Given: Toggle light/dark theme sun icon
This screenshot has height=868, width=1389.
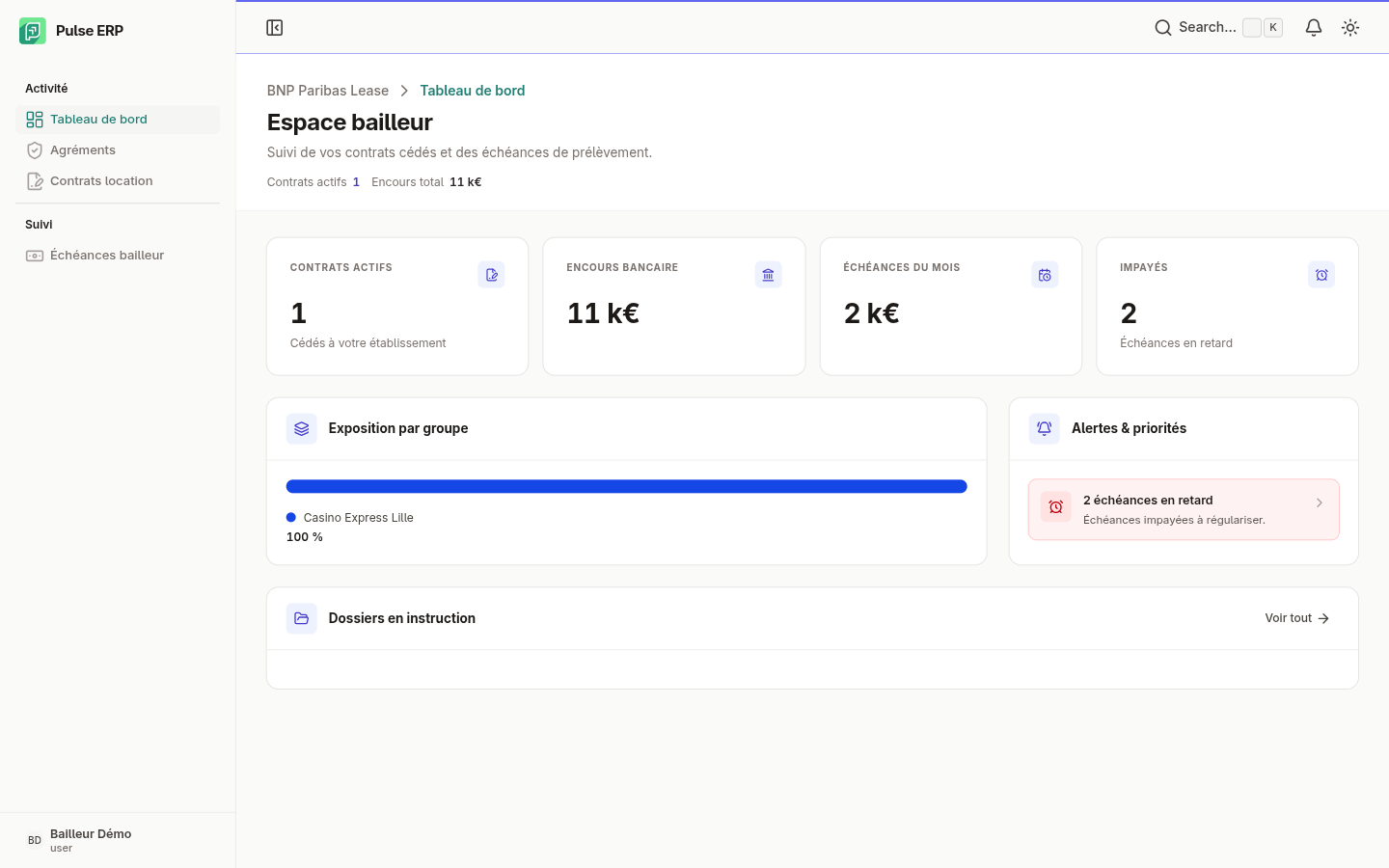Looking at the screenshot, I should click(1350, 28).
